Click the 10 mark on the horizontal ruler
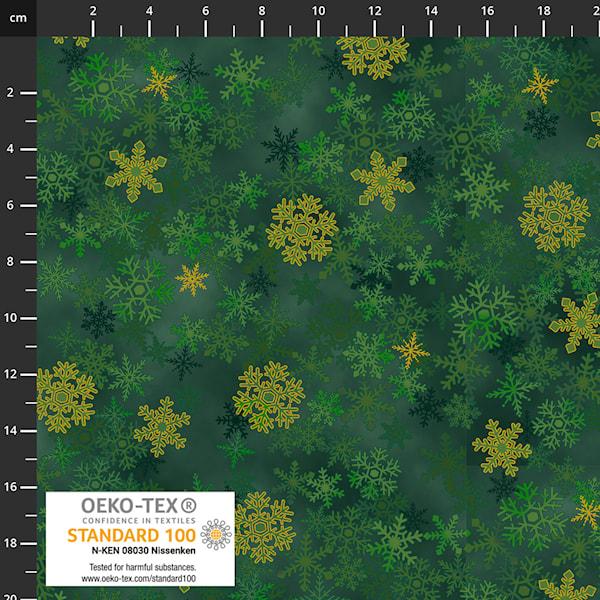Screen dimensions: 600x600 pyautogui.click(x=318, y=11)
